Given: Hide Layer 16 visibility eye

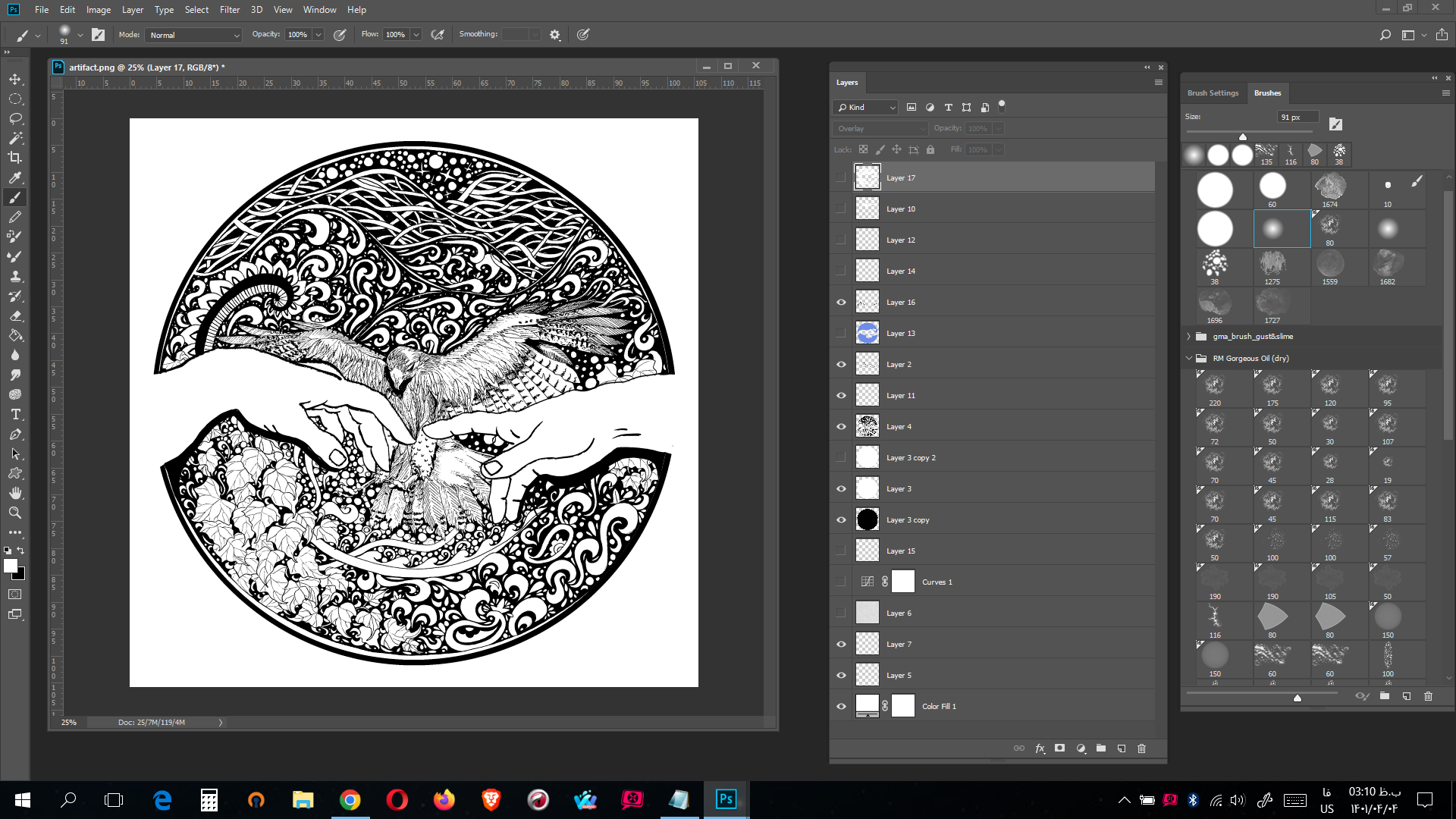Looking at the screenshot, I should tap(841, 303).
